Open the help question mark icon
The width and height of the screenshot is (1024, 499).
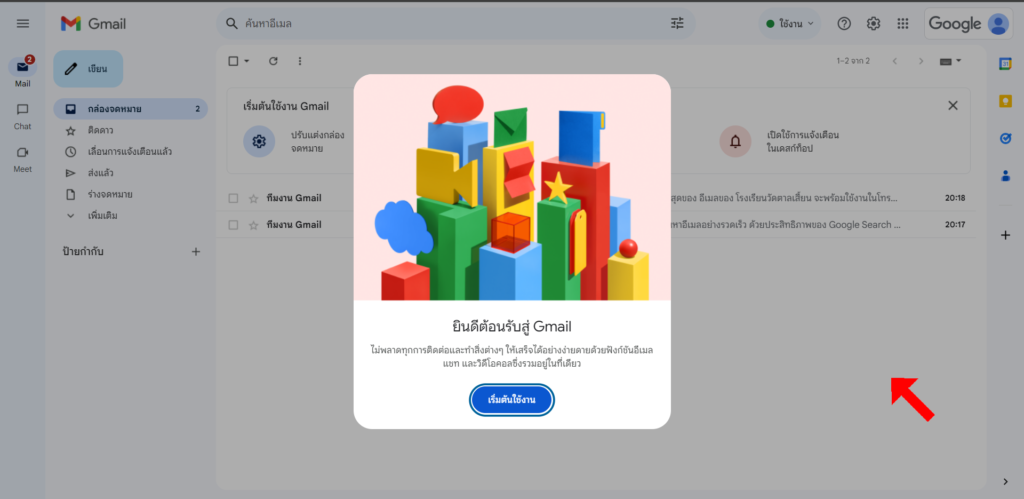[x=844, y=24]
